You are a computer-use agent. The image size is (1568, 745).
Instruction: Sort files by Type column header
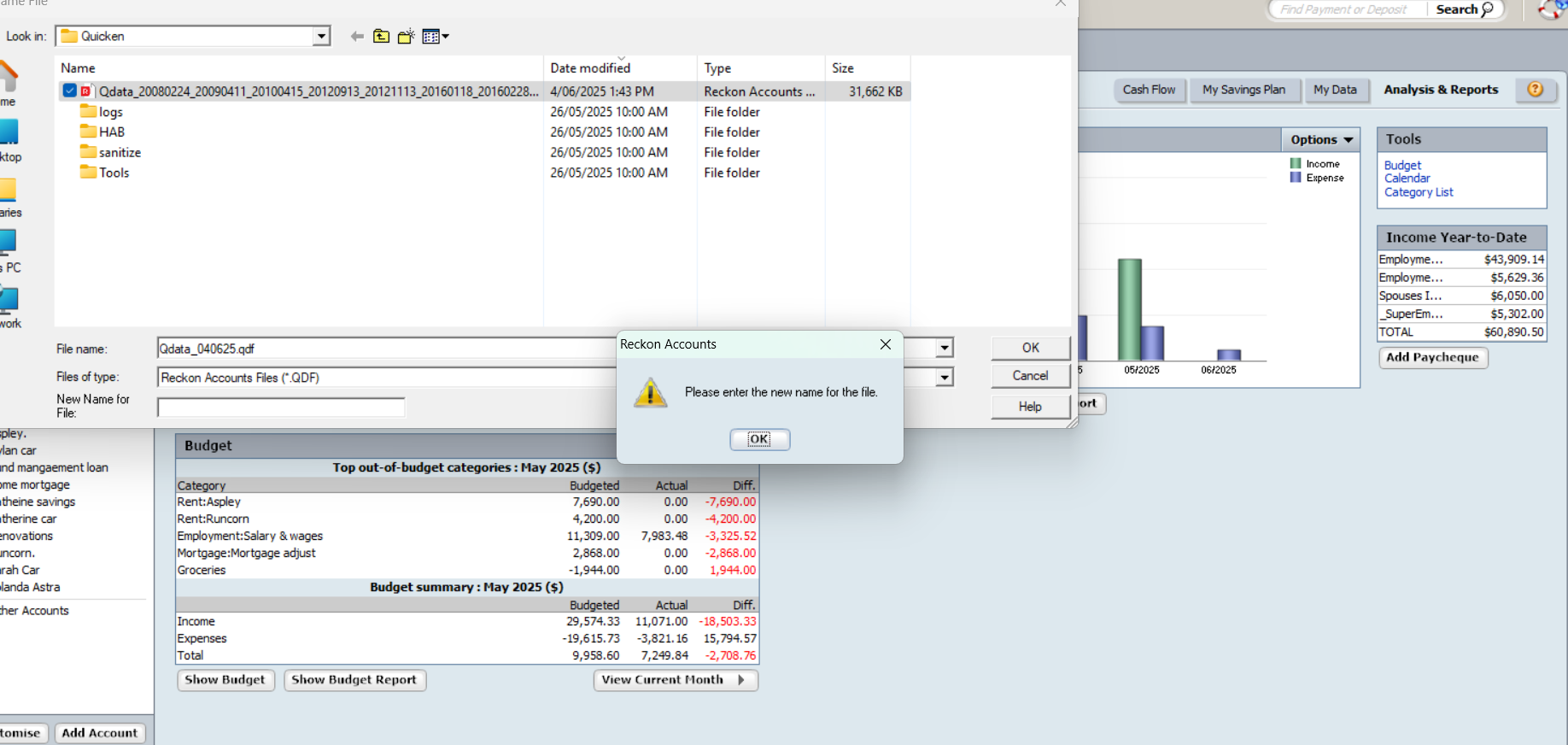(761, 68)
